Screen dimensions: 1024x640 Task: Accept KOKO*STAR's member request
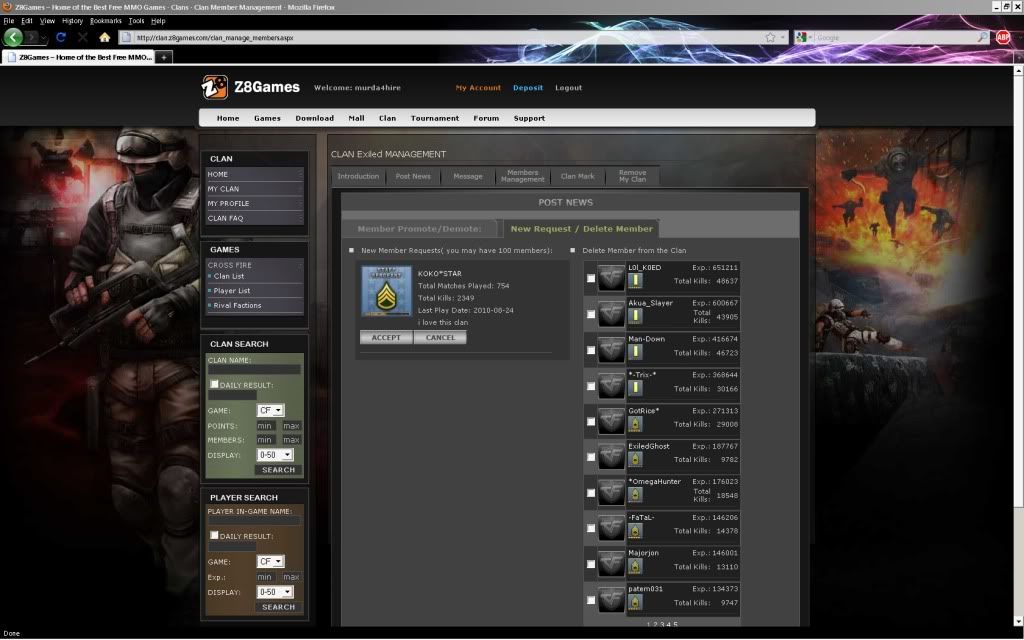386,338
